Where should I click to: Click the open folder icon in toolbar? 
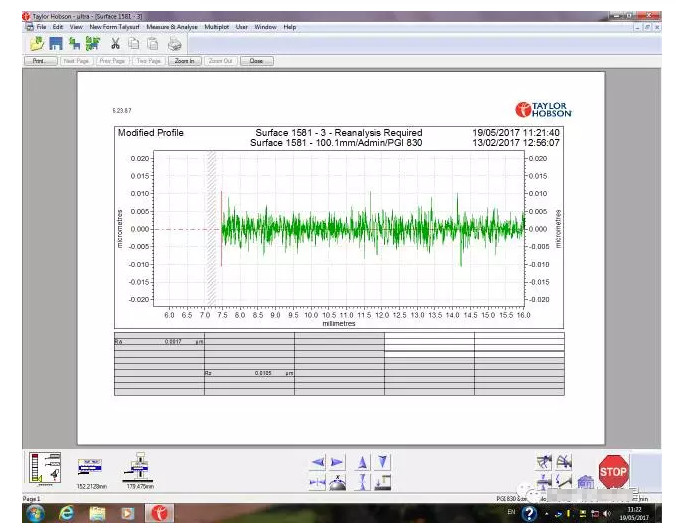(x=38, y=43)
